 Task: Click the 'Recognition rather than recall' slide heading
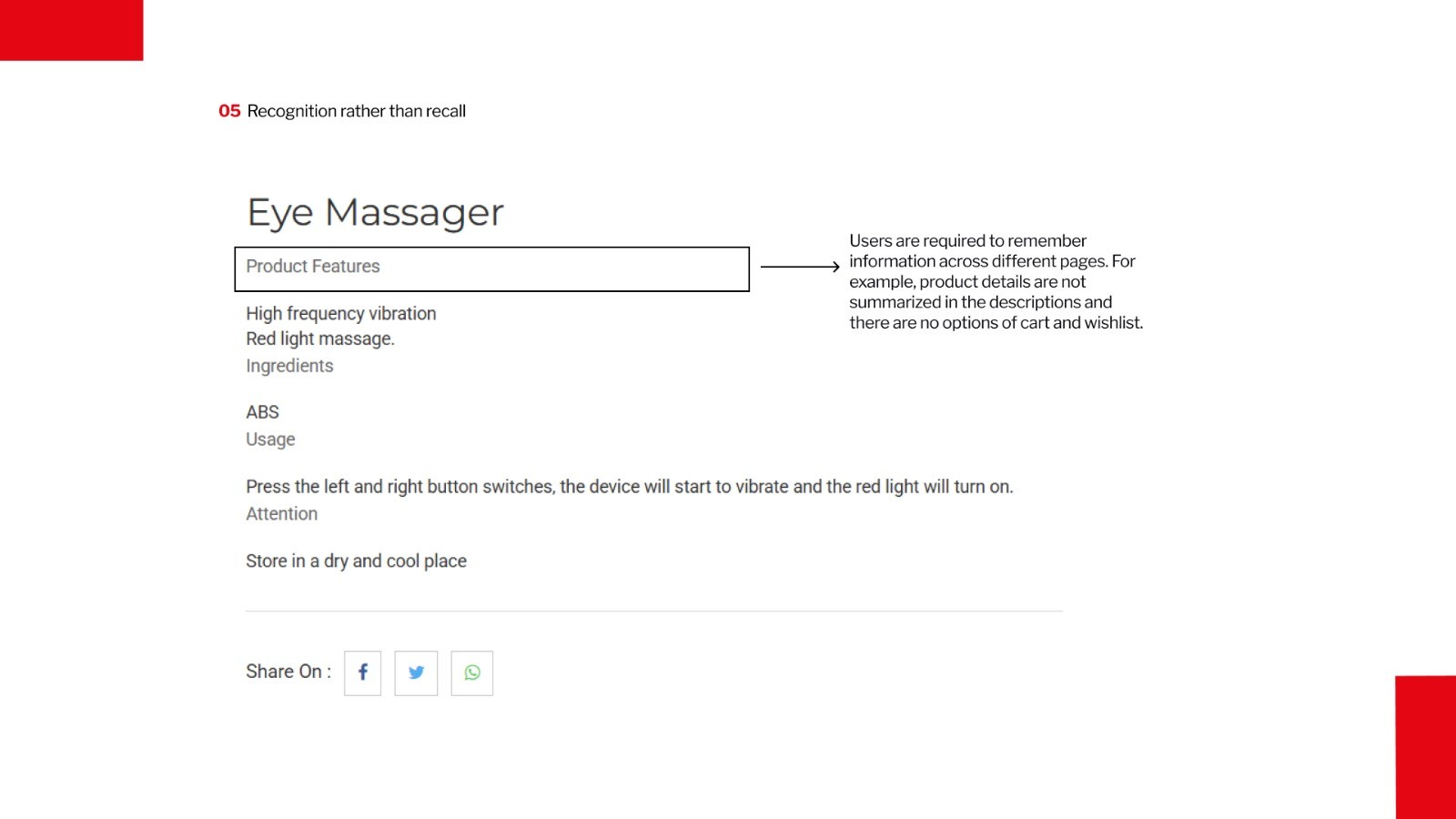357,111
